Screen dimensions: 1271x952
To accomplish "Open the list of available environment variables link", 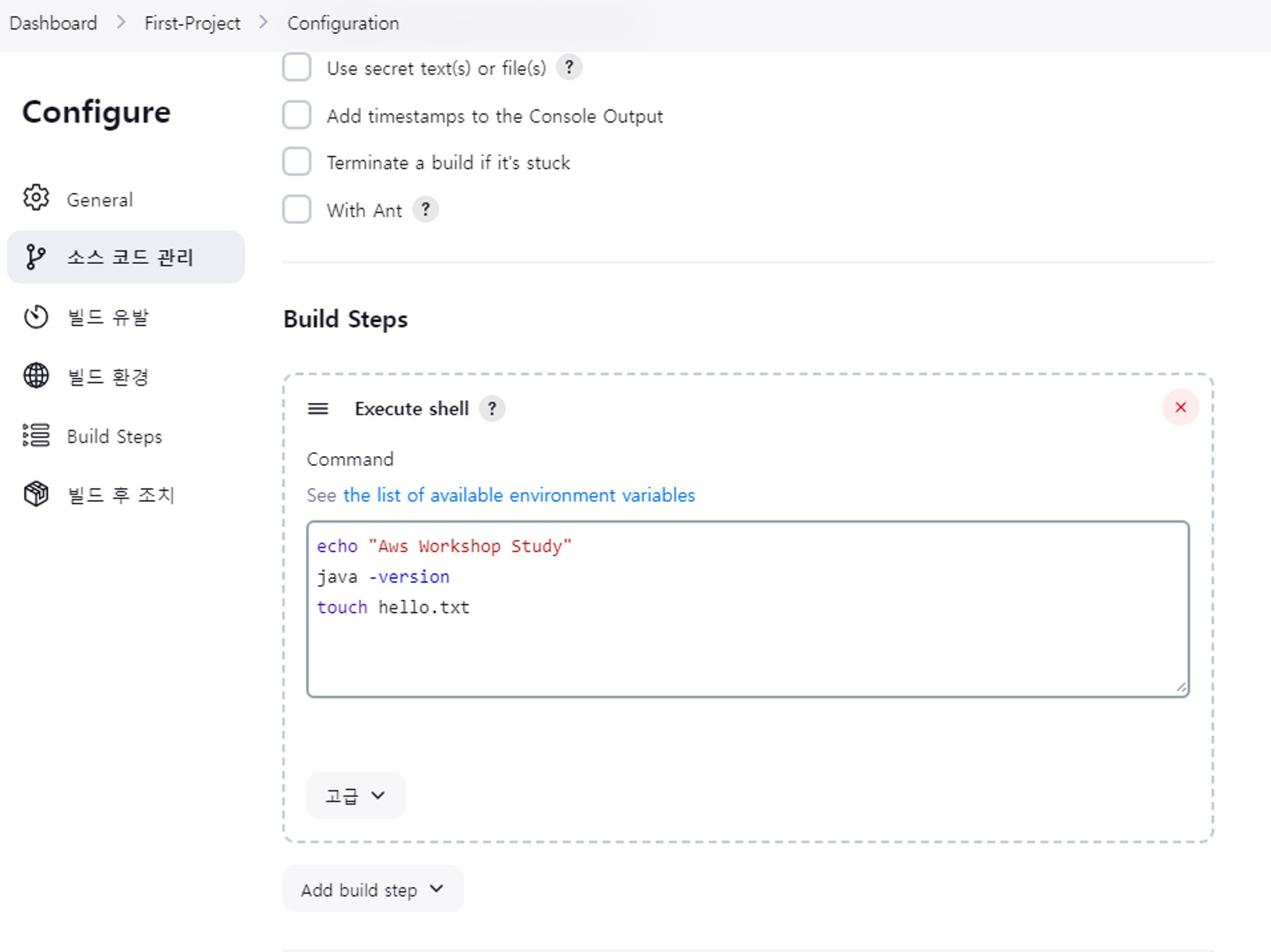I will (518, 495).
